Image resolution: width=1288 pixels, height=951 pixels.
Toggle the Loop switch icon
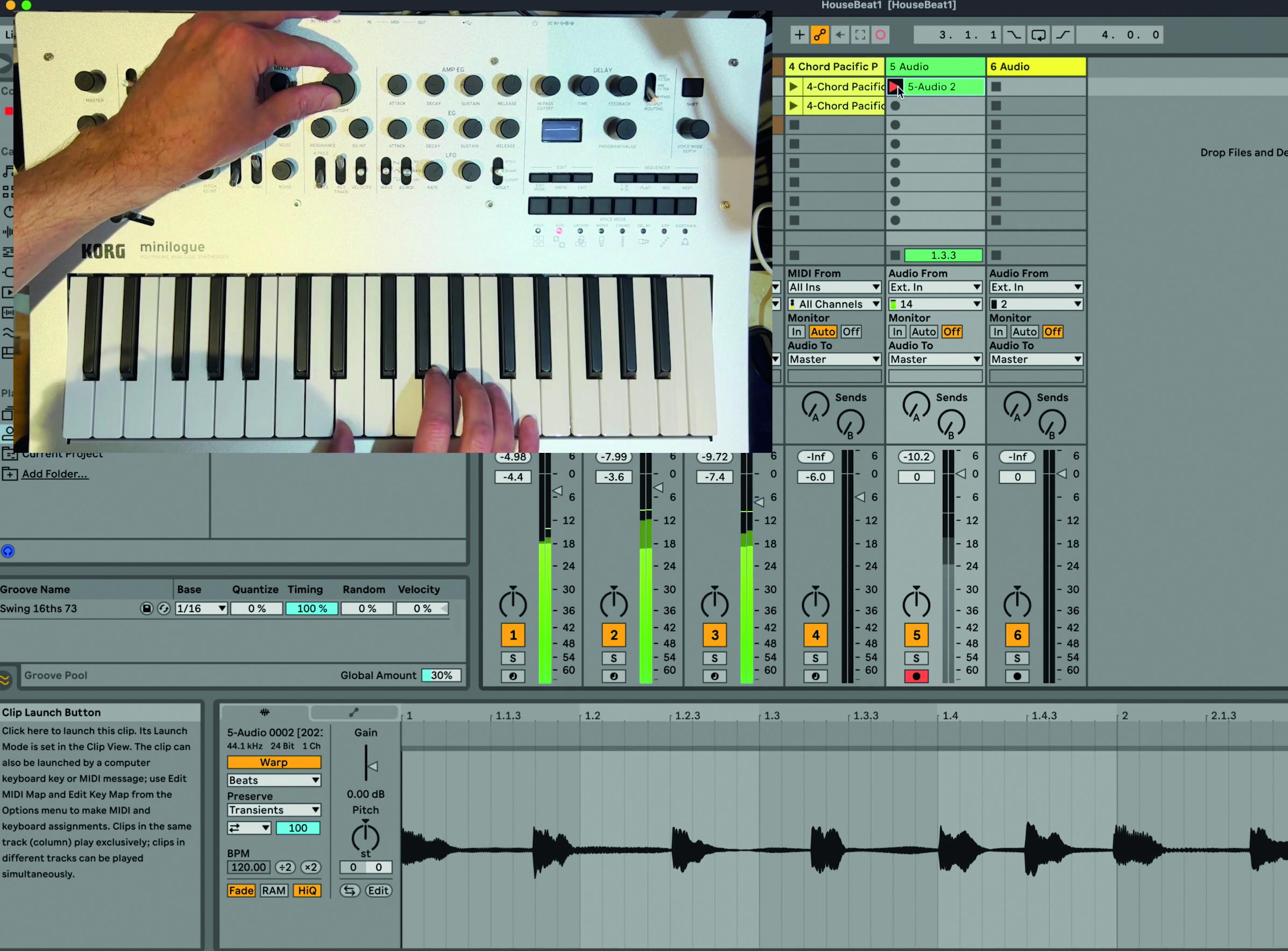point(1038,35)
